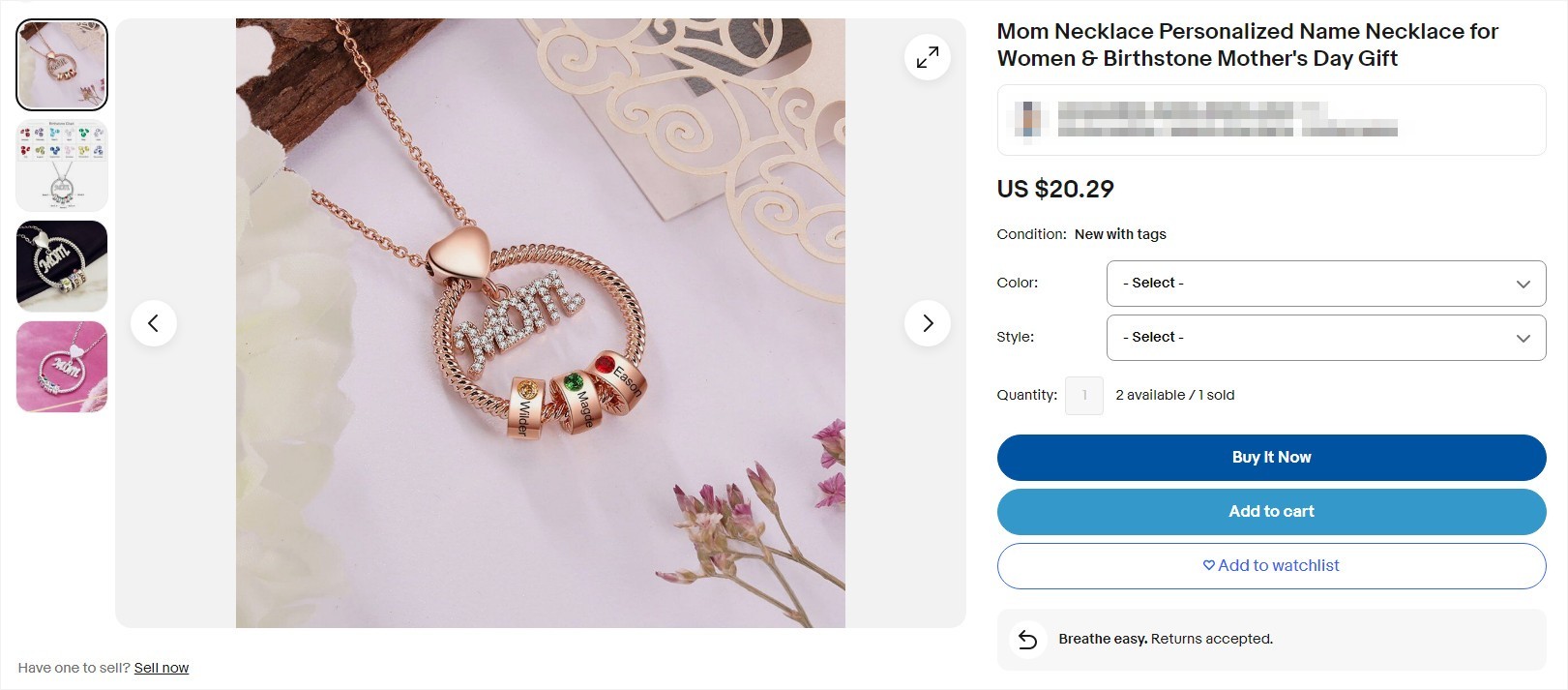Viewport: 1568px width, 690px height.
Task: Expand the product image to fullscreen
Action: (927, 56)
